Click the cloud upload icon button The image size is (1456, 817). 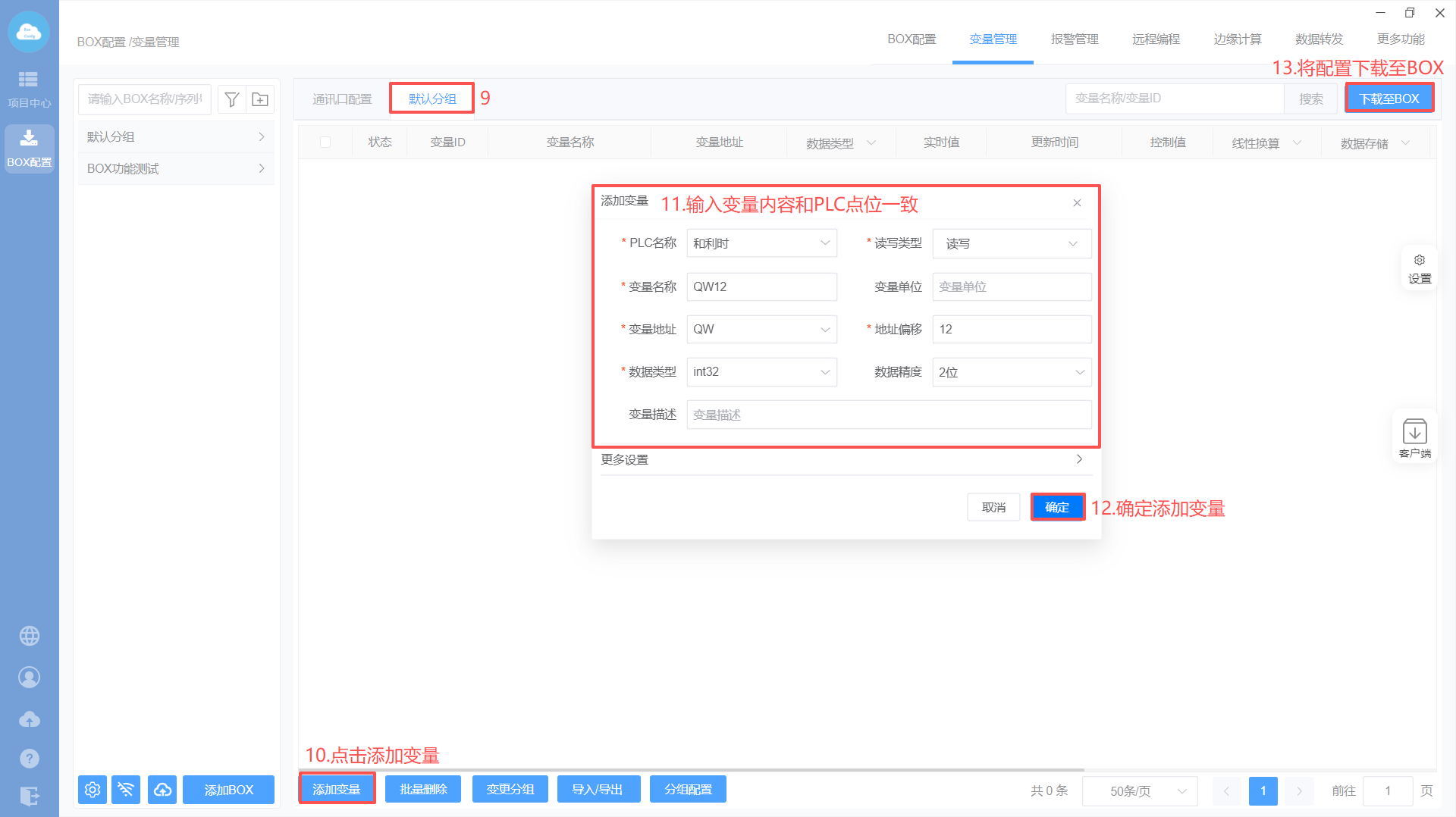162,790
